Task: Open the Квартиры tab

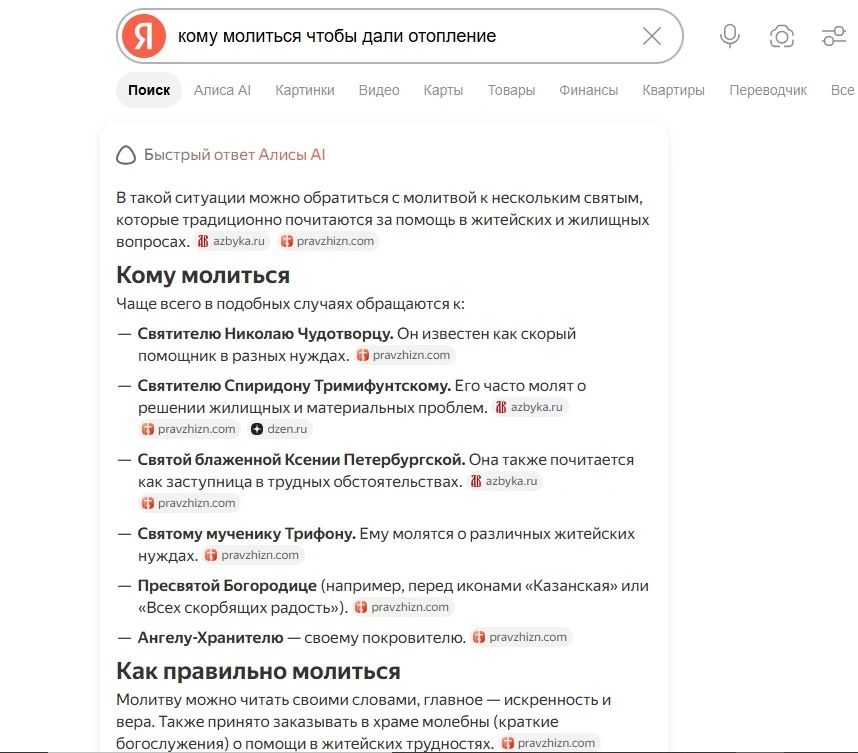Action: coord(673,90)
